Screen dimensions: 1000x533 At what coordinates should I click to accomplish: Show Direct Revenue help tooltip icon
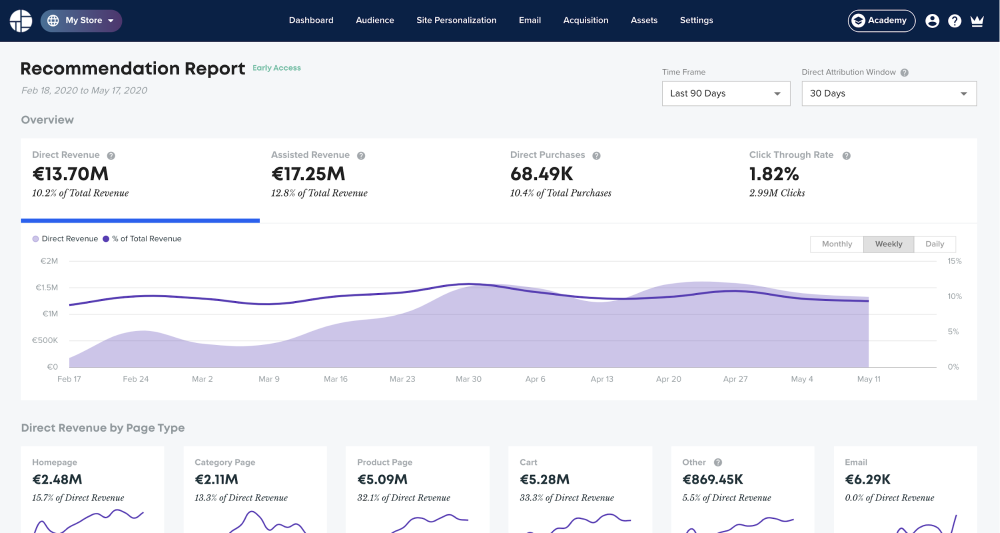(x=111, y=156)
